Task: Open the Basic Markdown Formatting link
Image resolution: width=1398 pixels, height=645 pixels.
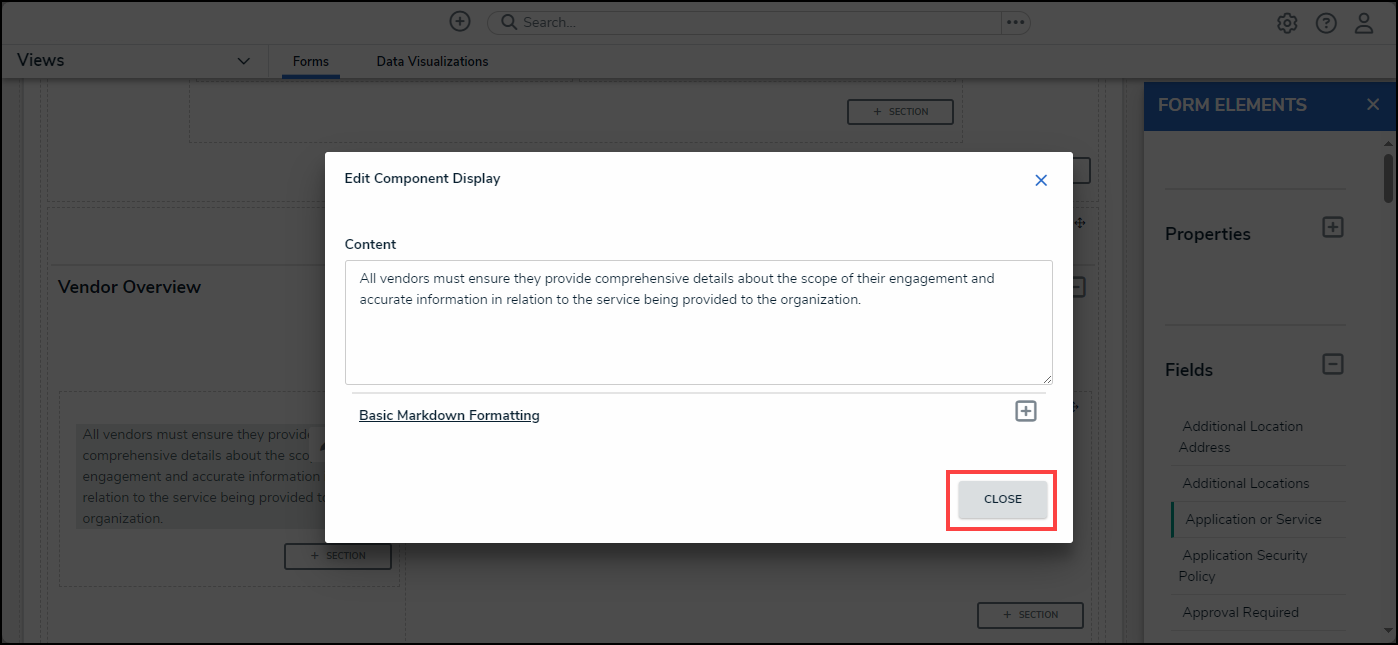Action: pos(449,415)
